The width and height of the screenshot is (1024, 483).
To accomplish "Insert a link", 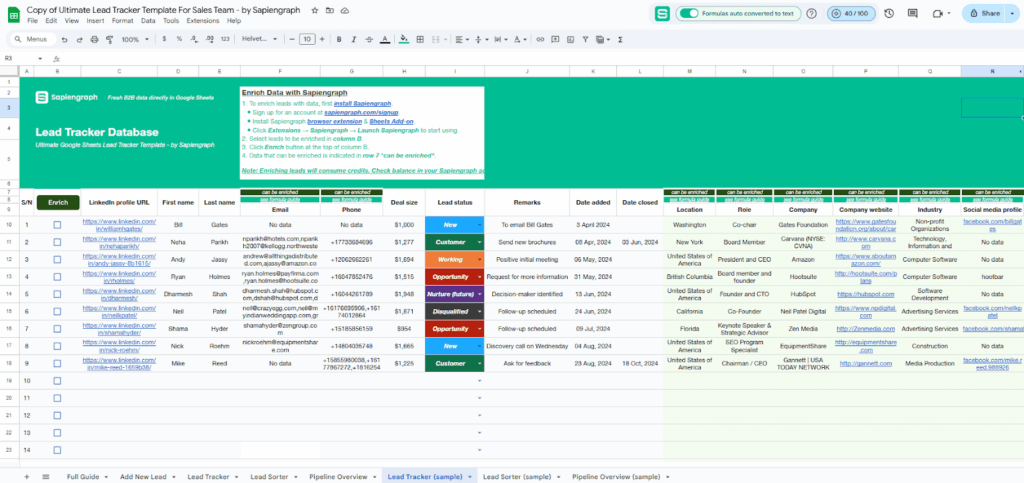I will (x=540, y=39).
